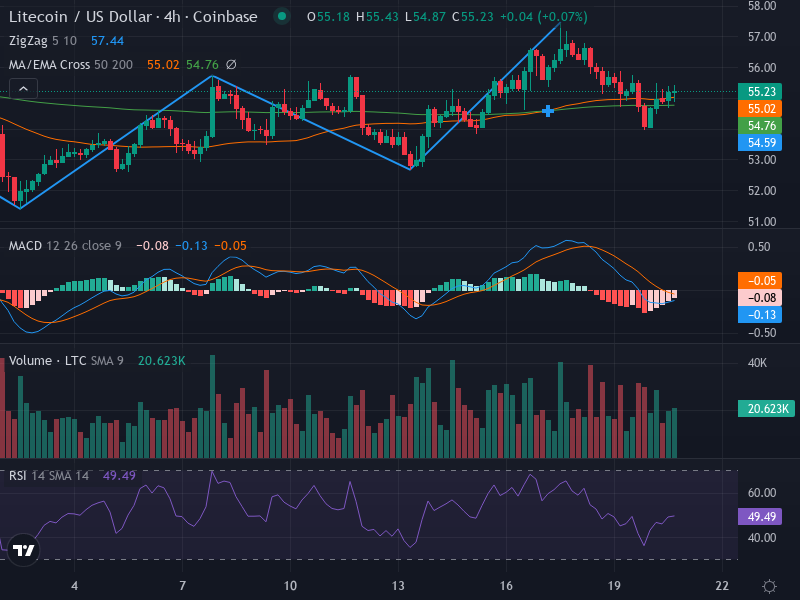Image resolution: width=800 pixels, height=600 pixels.
Task: Select the Volume LTC indicator label
Action: coord(47,361)
